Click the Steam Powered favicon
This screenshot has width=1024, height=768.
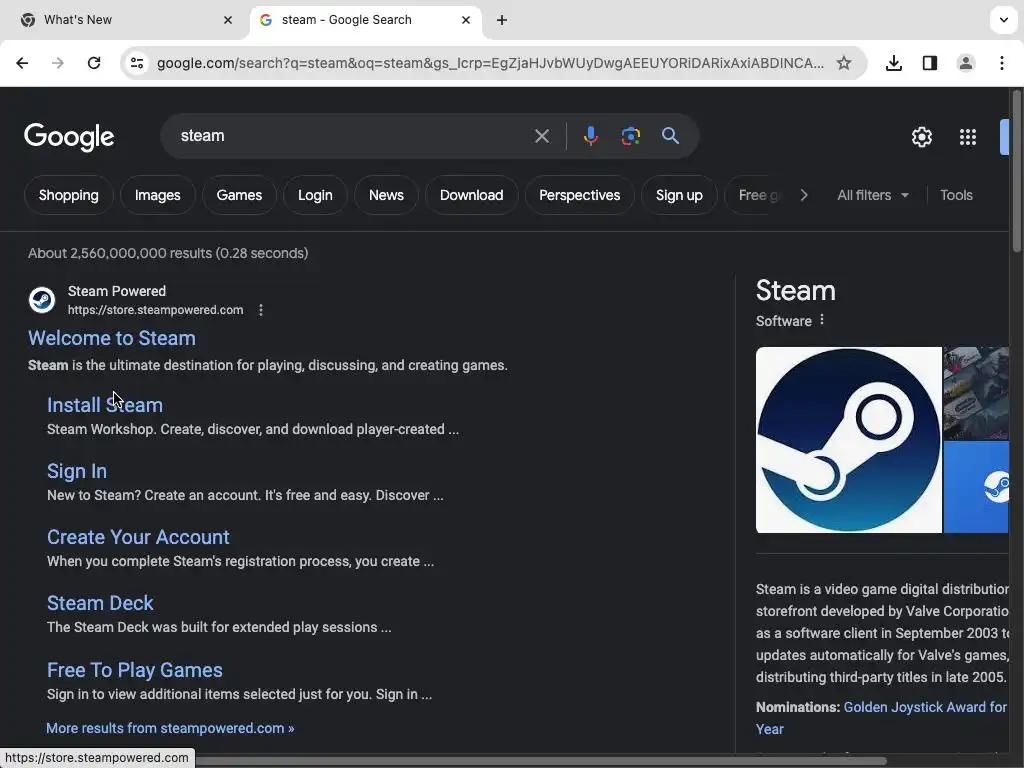[42, 300]
